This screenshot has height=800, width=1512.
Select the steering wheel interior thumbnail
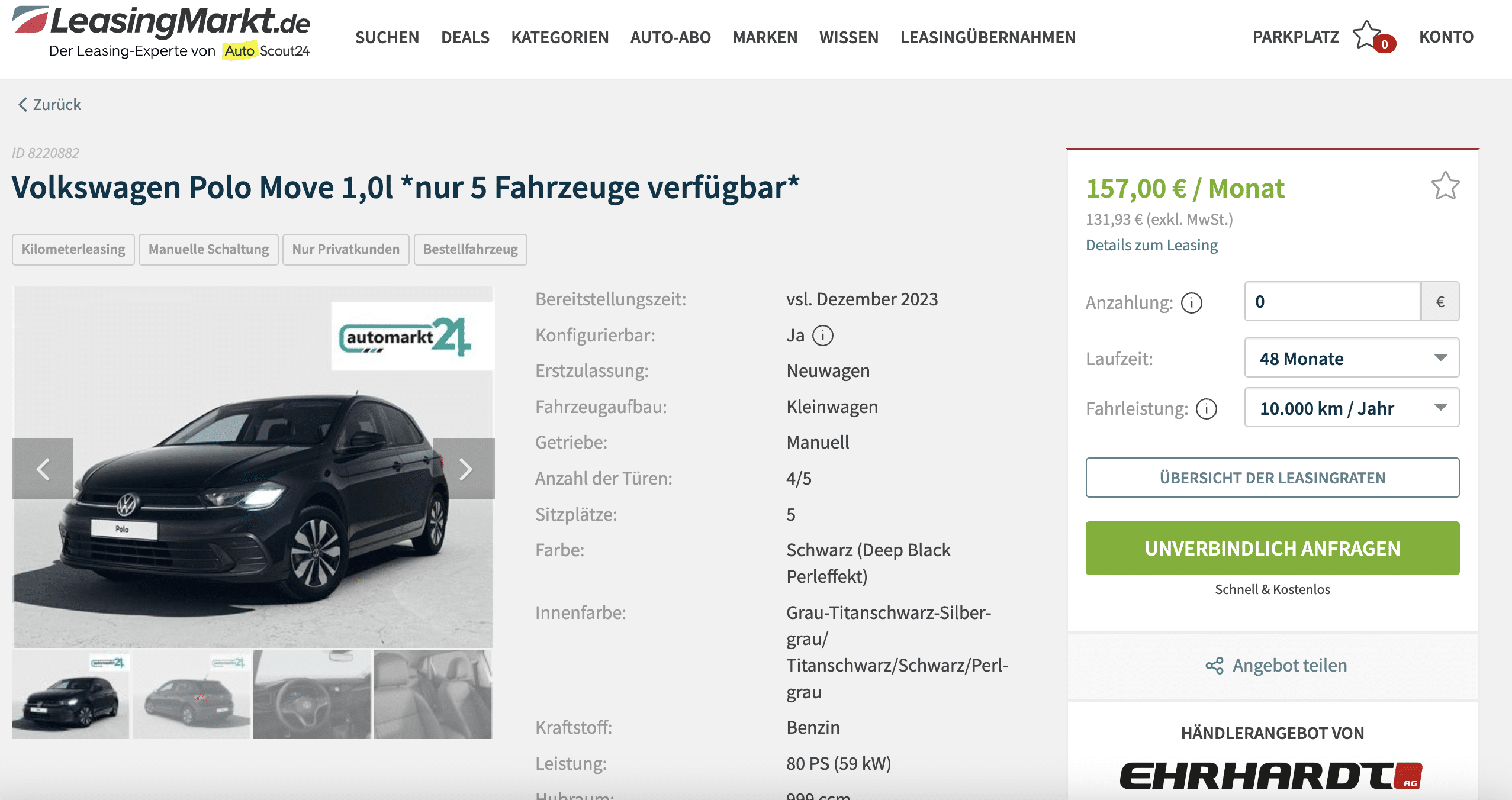(312, 695)
